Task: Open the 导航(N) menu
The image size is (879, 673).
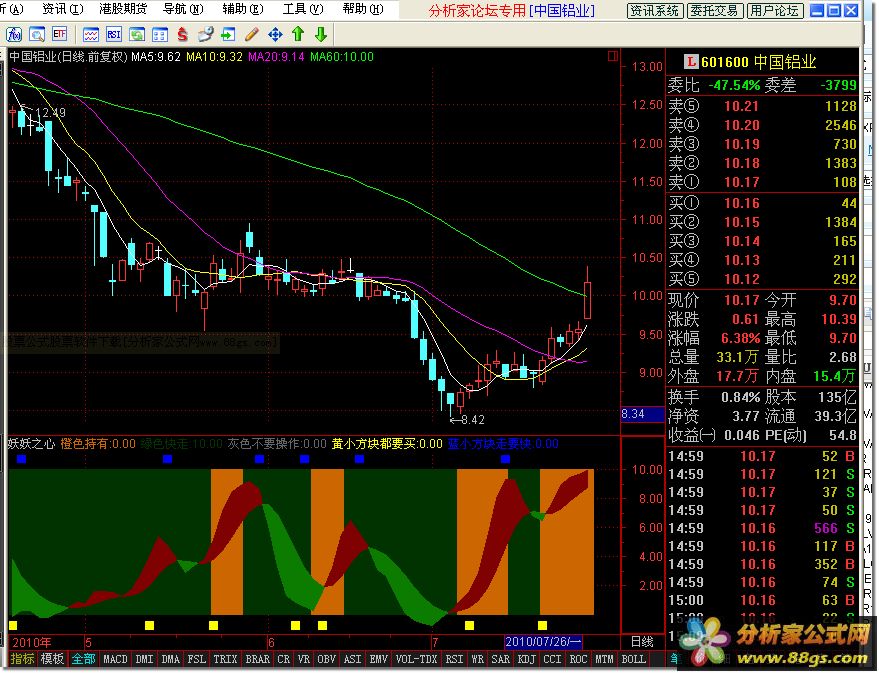Action: click(x=183, y=9)
